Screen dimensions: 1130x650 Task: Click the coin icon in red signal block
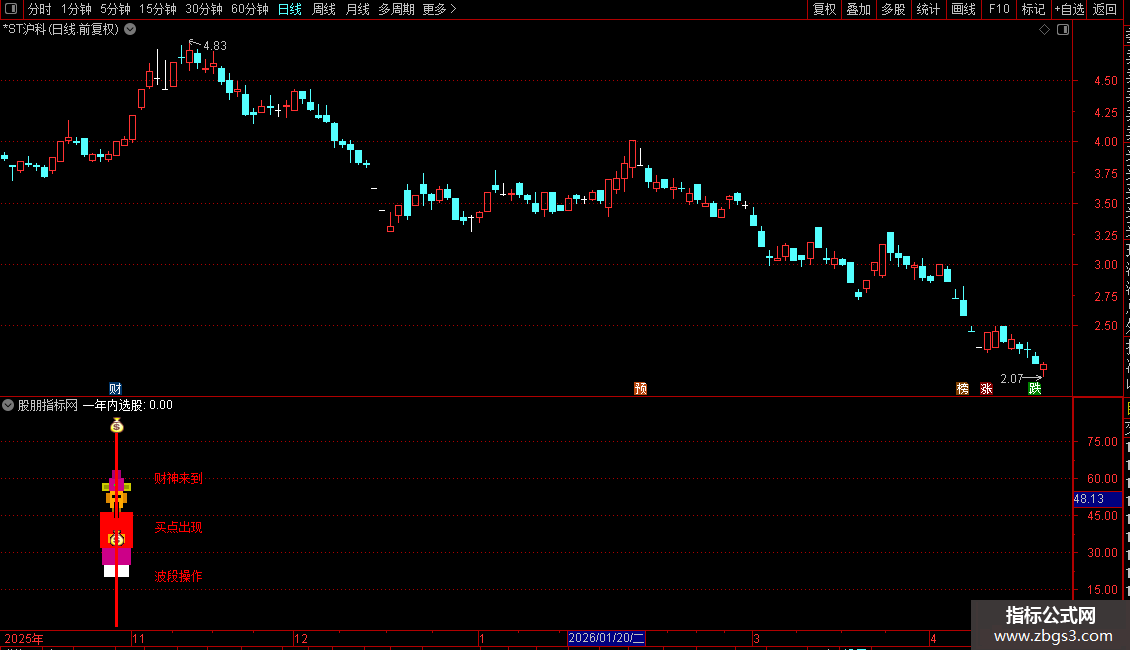117,538
